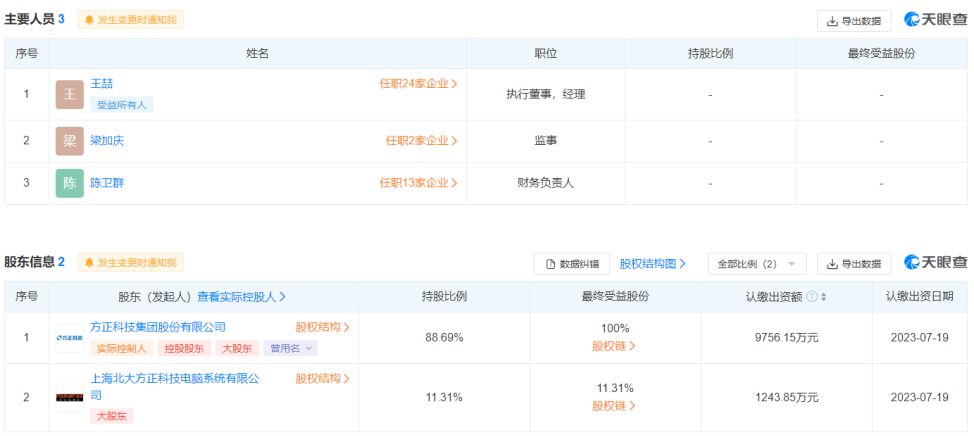Export data for 股东信息 table
974x436 pixels.
(854, 264)
